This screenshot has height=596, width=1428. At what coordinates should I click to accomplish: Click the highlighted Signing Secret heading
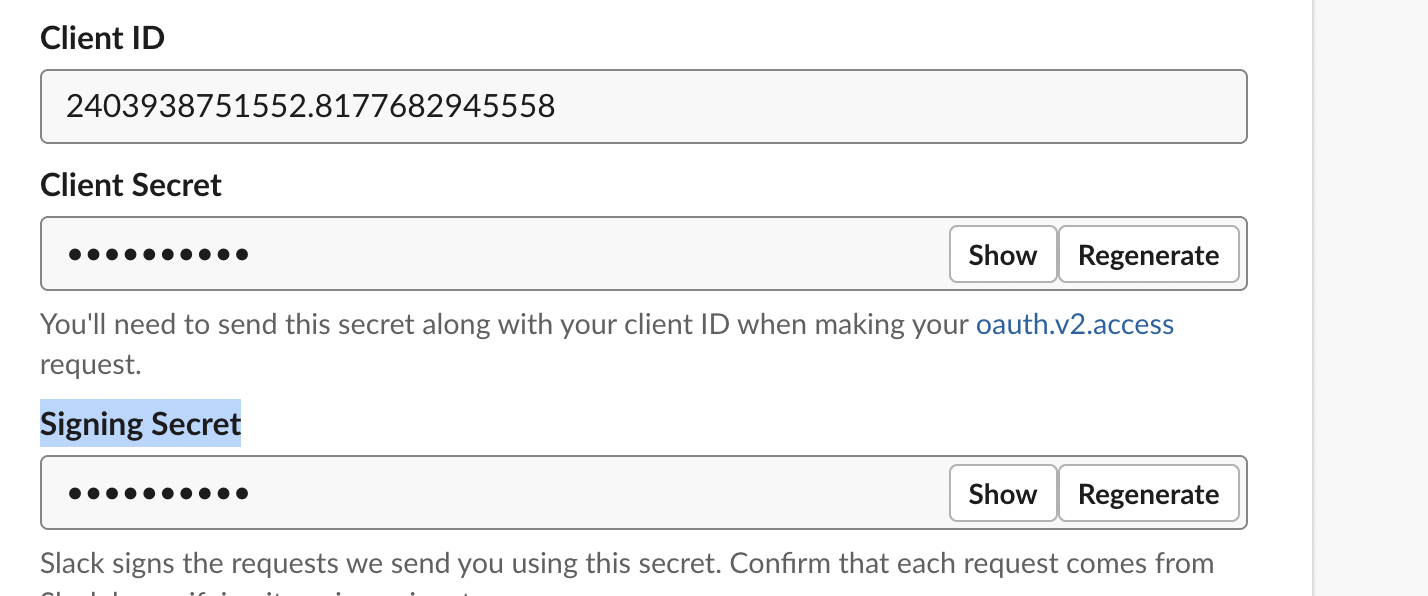click(x=140, y=424)
